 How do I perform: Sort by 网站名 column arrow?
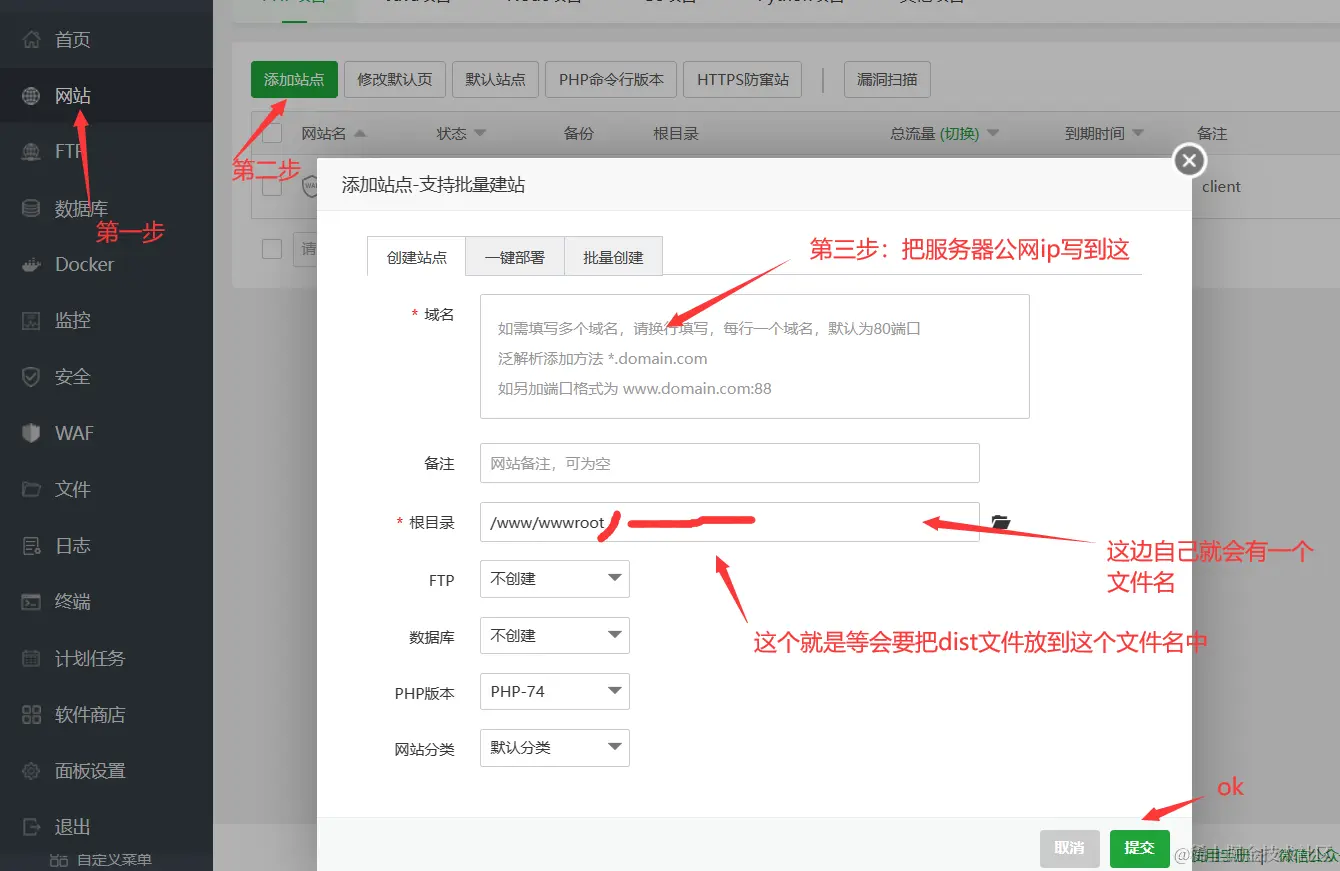point(360,133)
